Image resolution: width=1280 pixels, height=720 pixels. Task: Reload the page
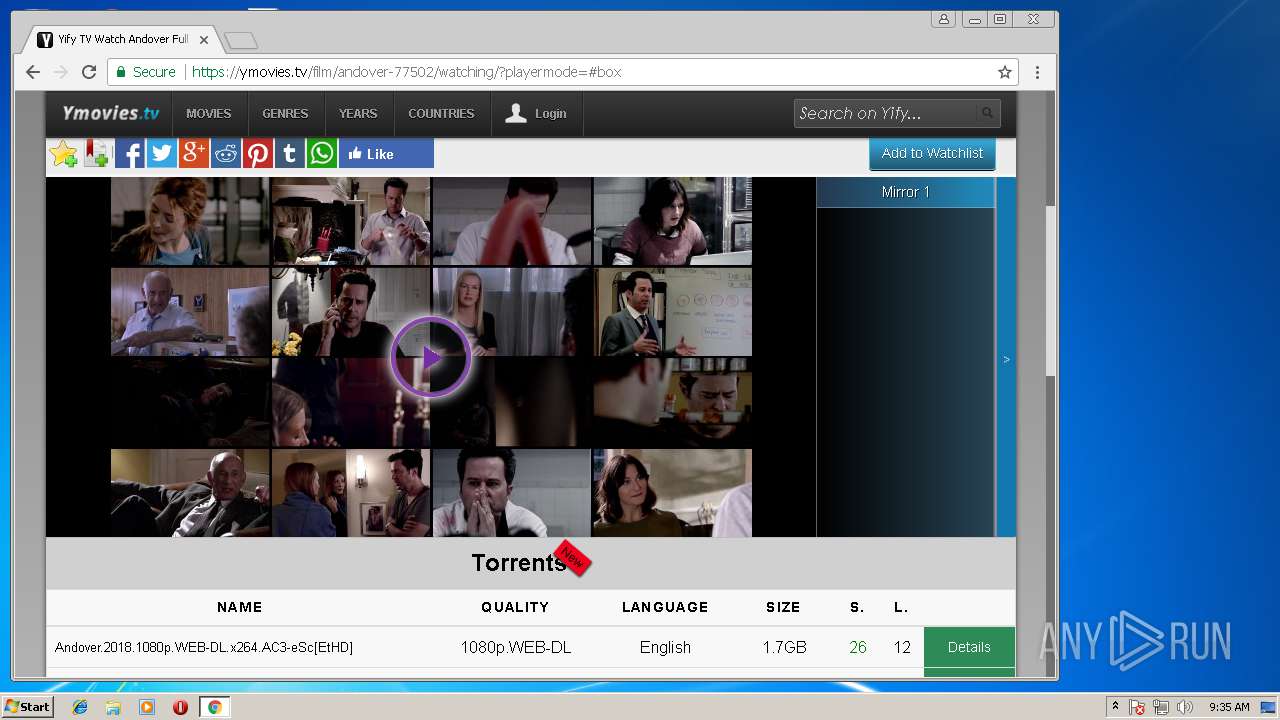pos(89,72)
